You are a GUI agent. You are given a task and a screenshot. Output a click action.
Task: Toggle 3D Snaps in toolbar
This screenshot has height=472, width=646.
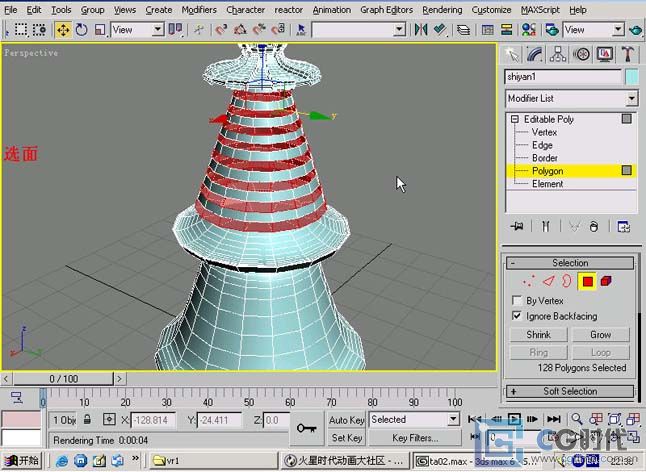(221, 30)
